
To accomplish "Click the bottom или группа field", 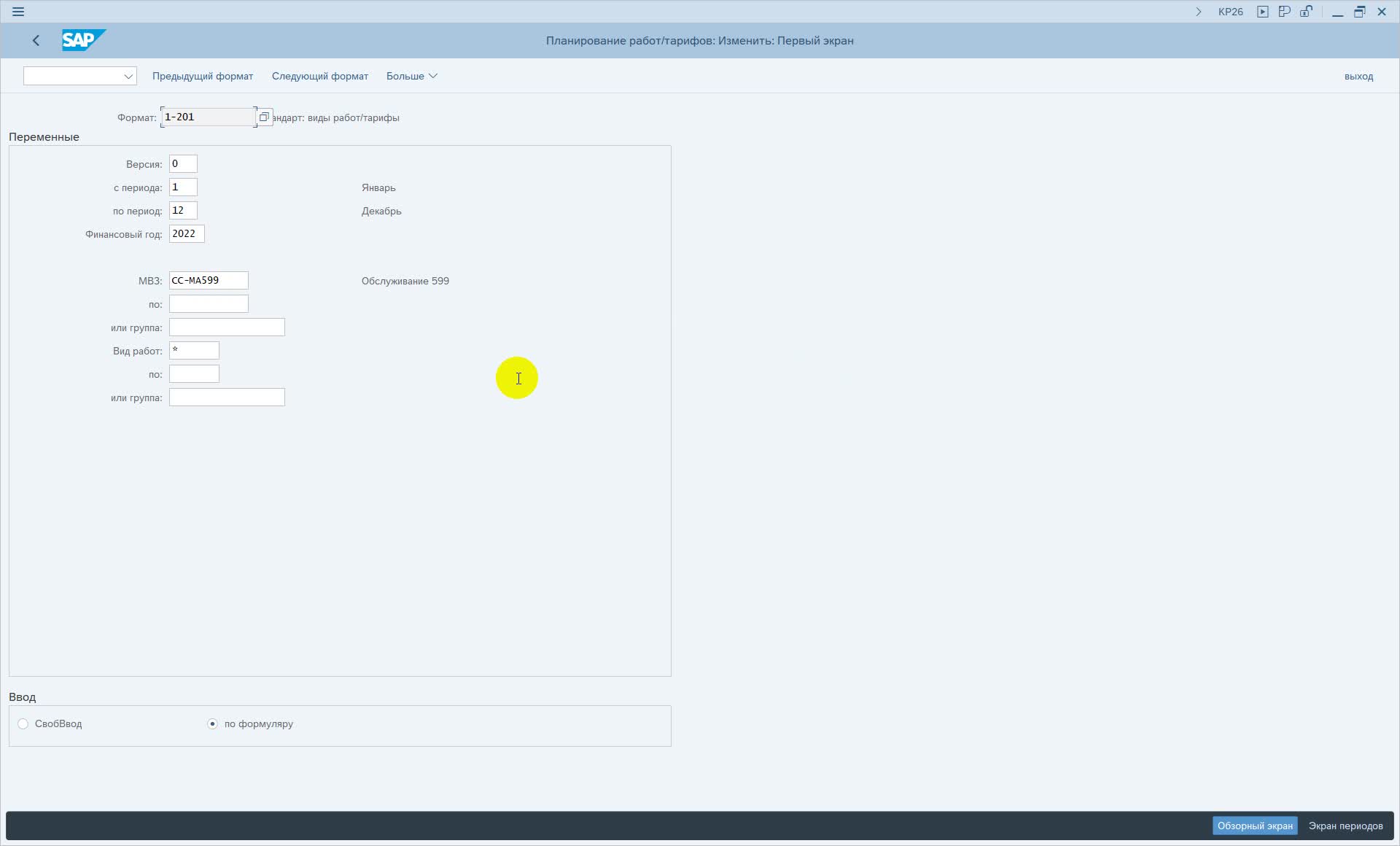I will pos(227,397).
